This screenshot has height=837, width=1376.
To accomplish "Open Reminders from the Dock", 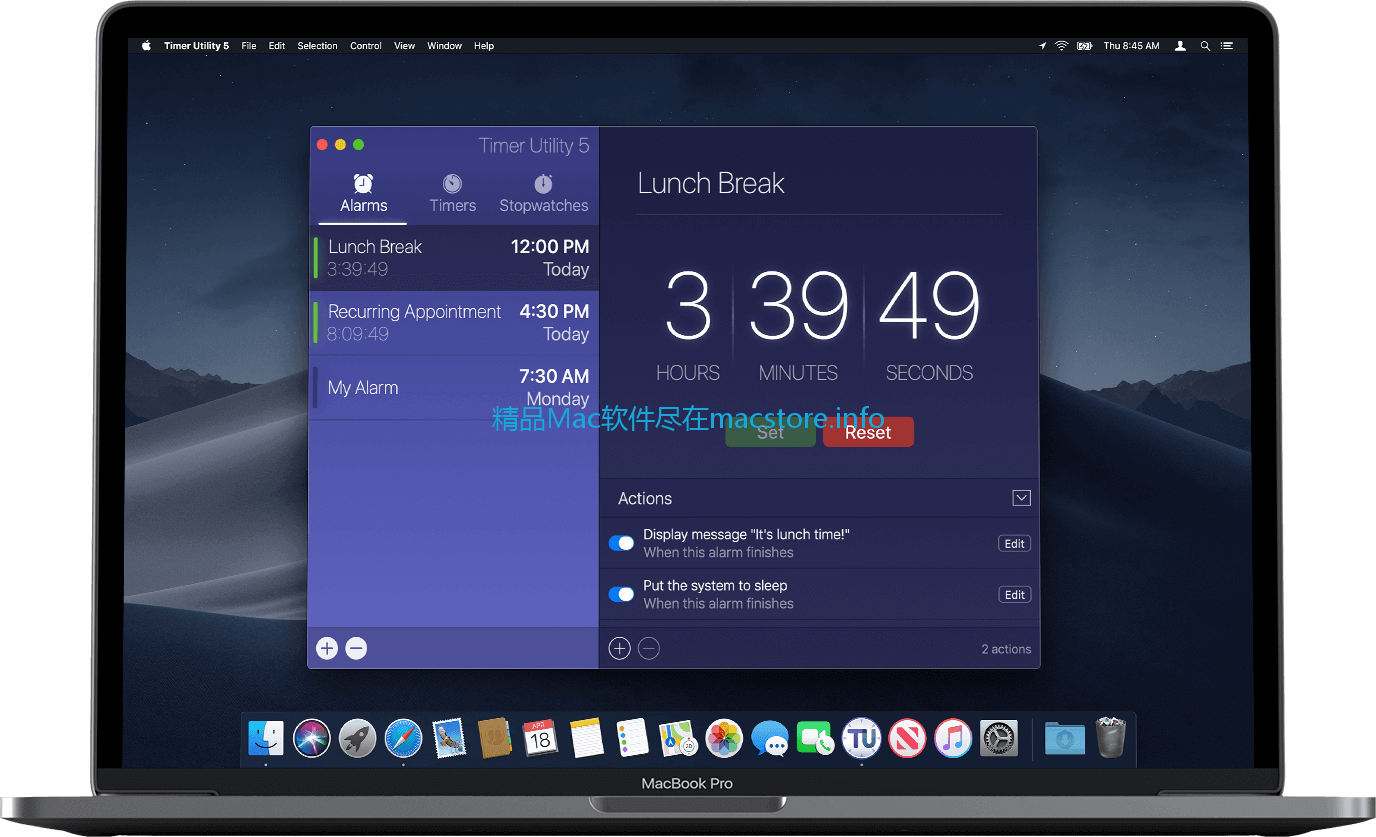I will tap(632, 738).
